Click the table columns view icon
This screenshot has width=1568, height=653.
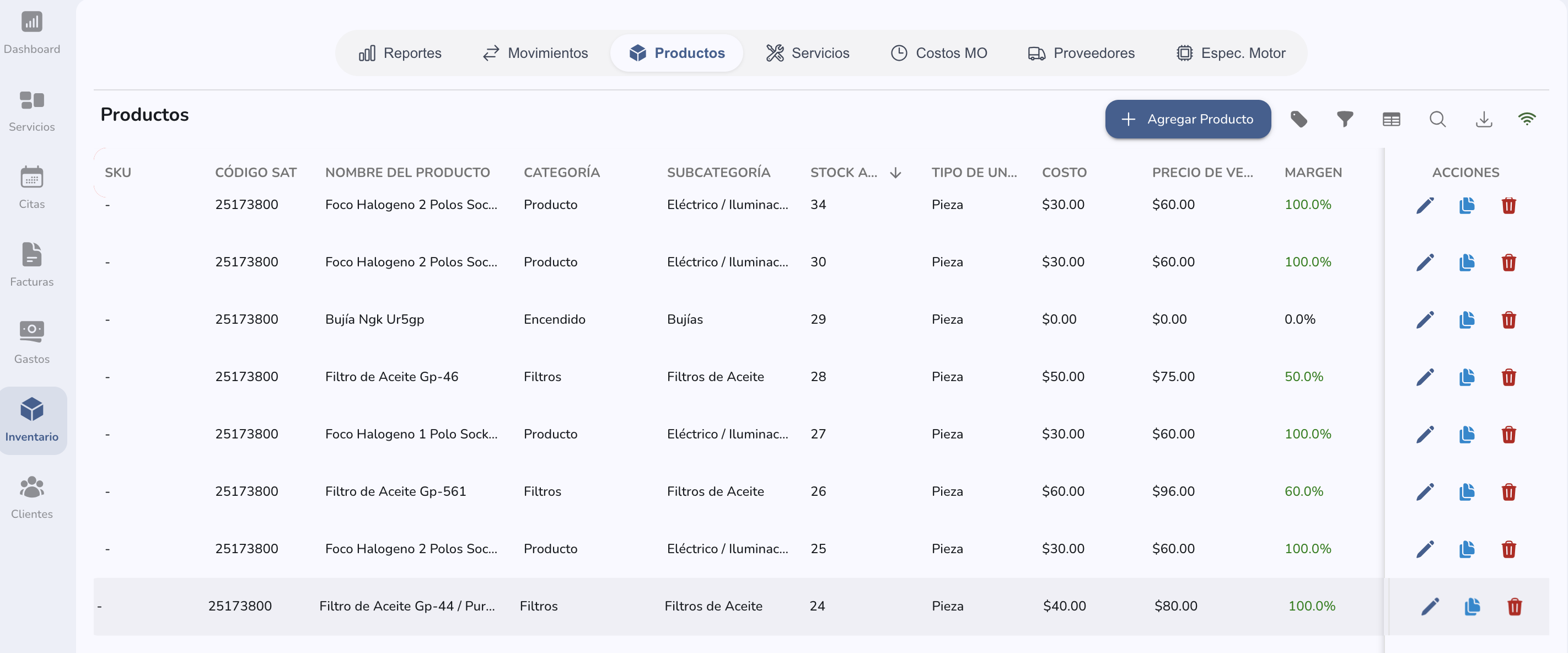1391,119
